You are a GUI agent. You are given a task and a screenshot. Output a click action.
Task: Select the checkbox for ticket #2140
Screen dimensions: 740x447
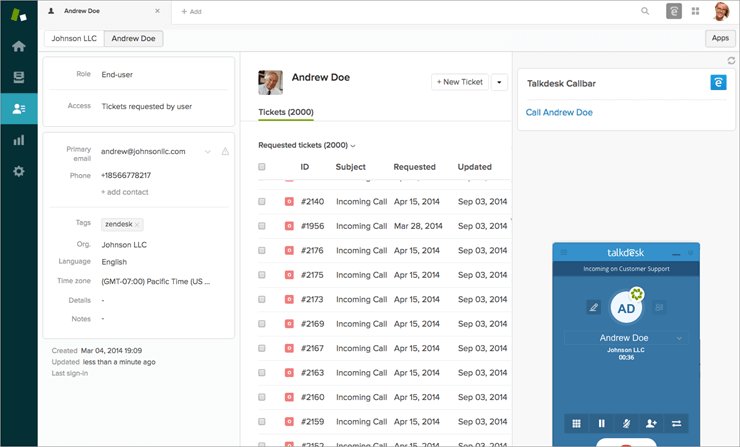coord(262,201)
